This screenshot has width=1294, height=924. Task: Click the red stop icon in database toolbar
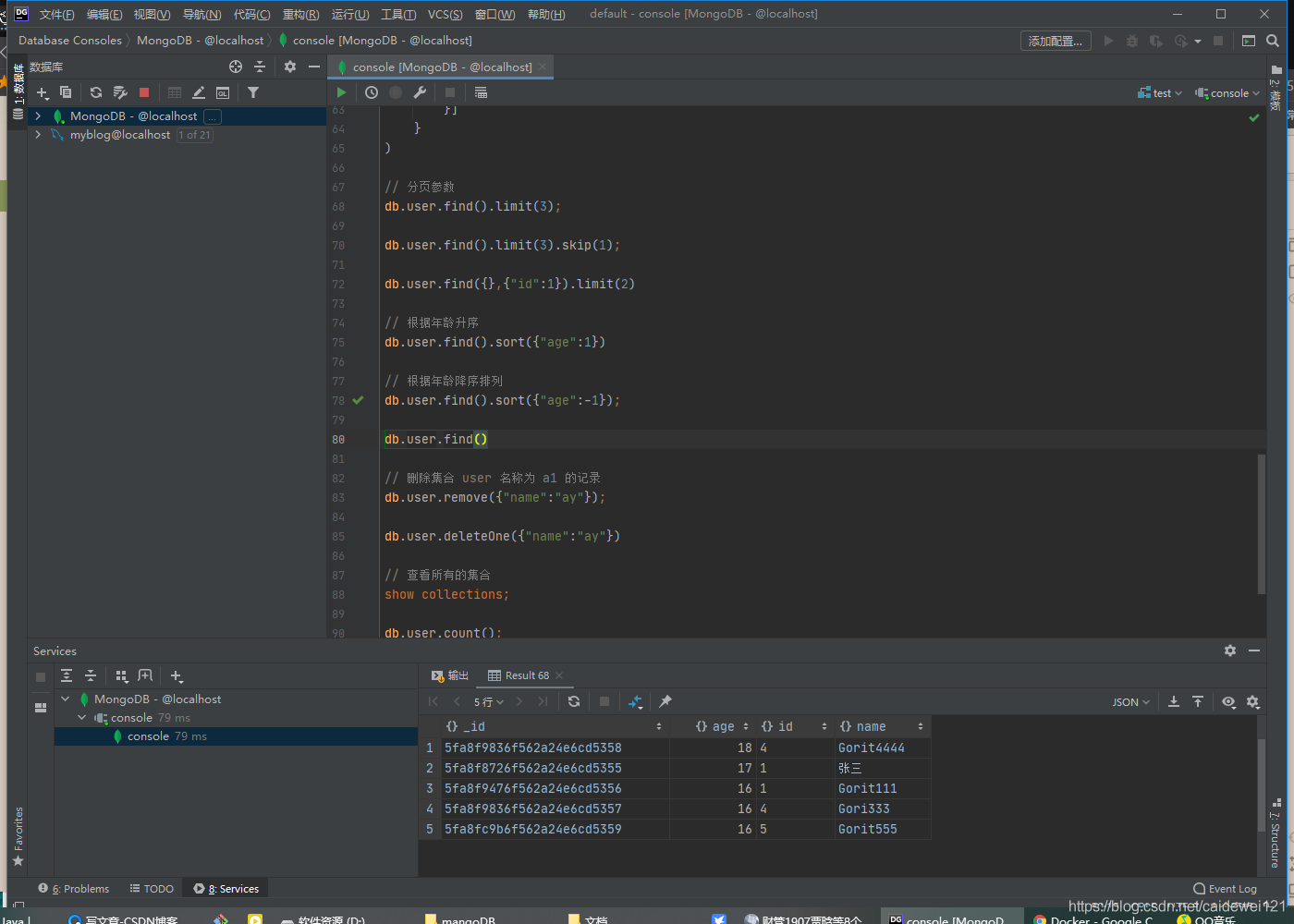144,92
